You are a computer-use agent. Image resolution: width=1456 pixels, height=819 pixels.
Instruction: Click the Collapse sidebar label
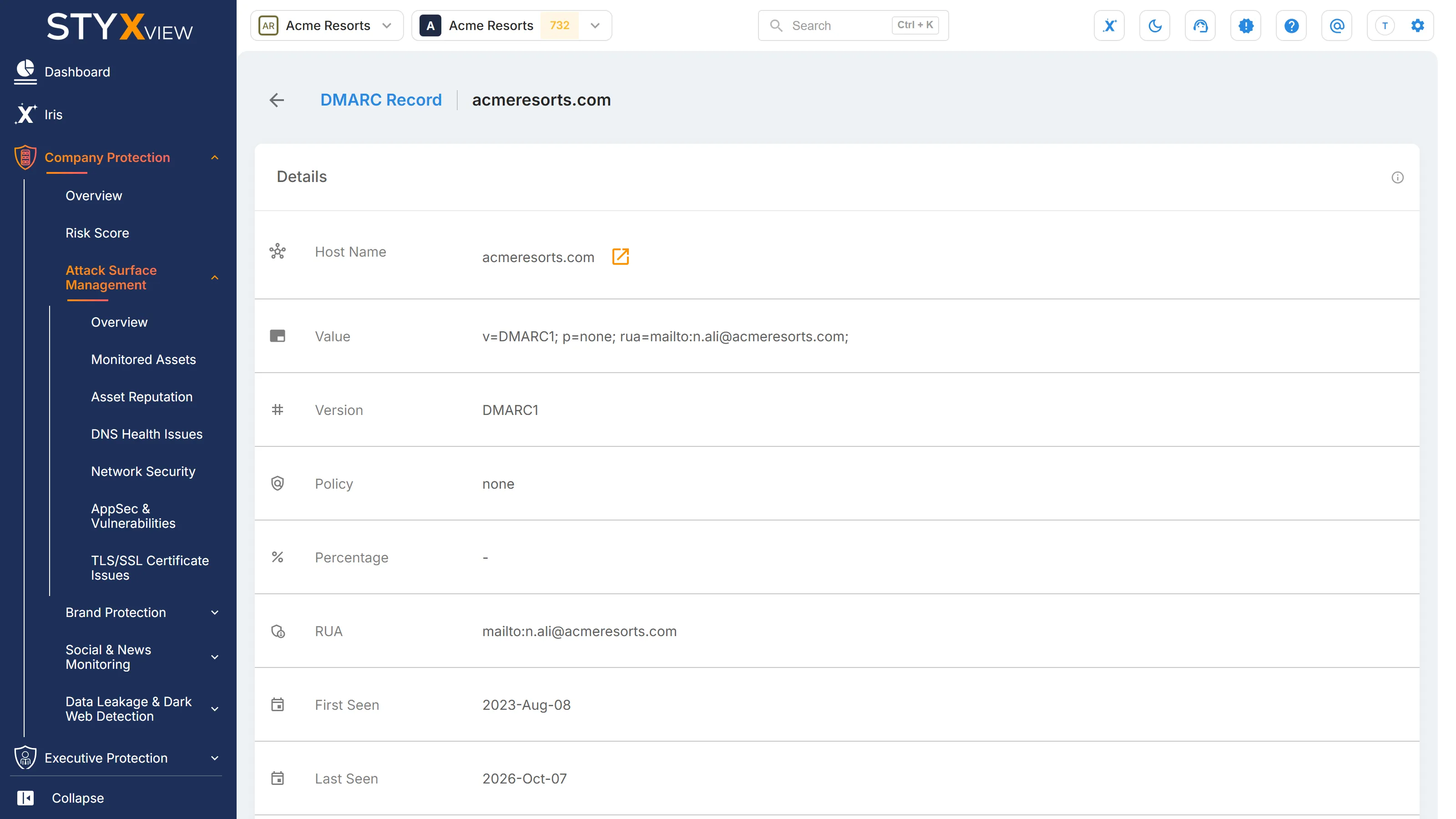coord(78,798)
